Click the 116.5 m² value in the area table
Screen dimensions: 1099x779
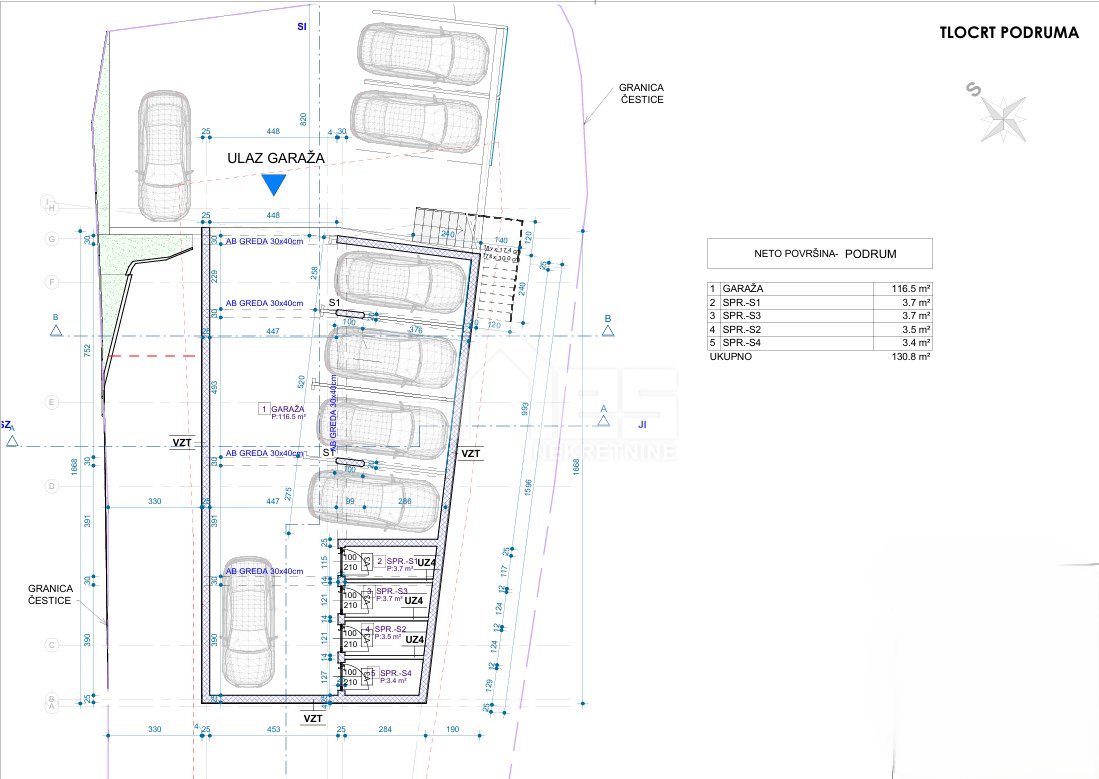[x=910, y=288]
